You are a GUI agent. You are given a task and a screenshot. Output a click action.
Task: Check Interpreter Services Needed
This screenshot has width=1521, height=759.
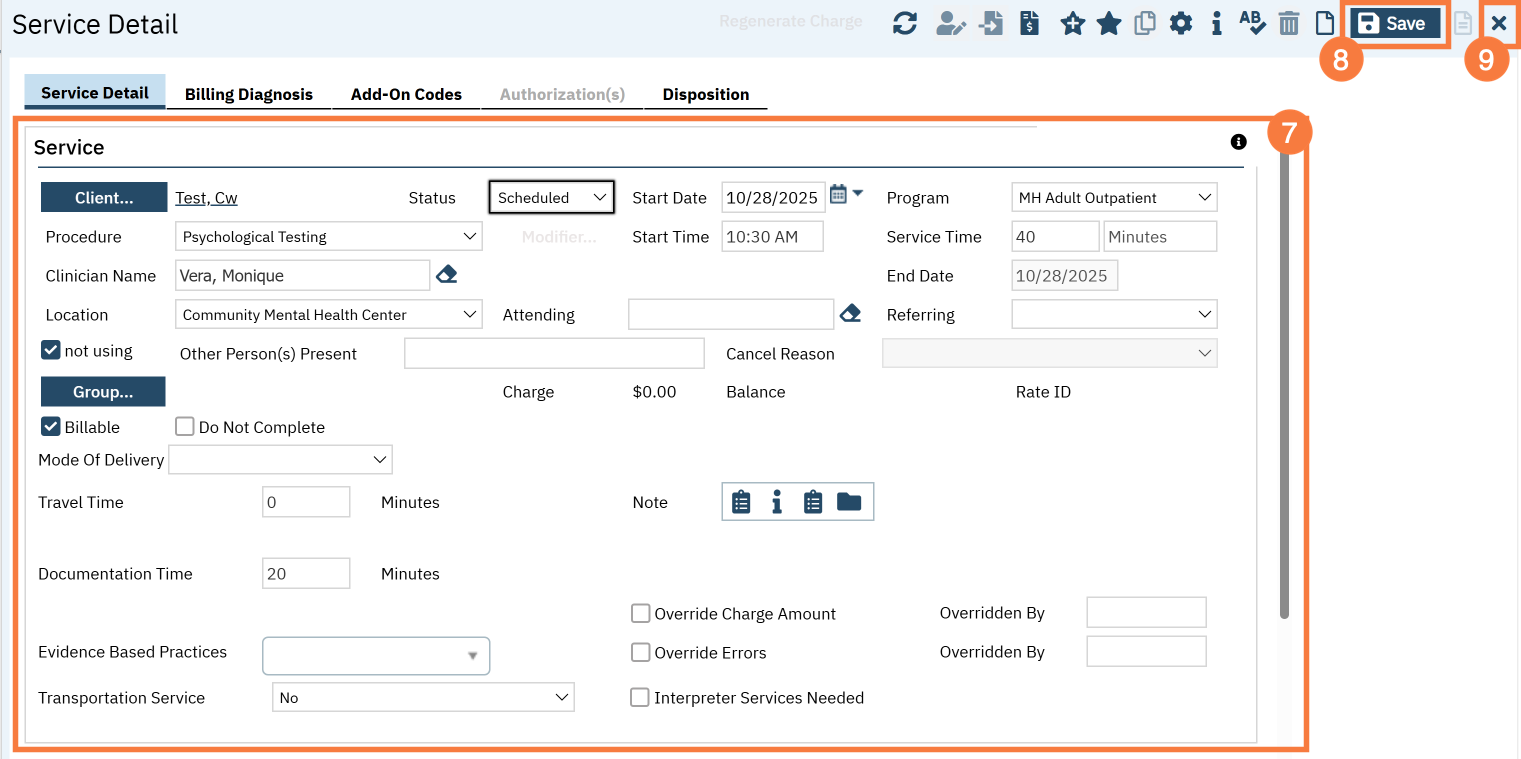640,698
